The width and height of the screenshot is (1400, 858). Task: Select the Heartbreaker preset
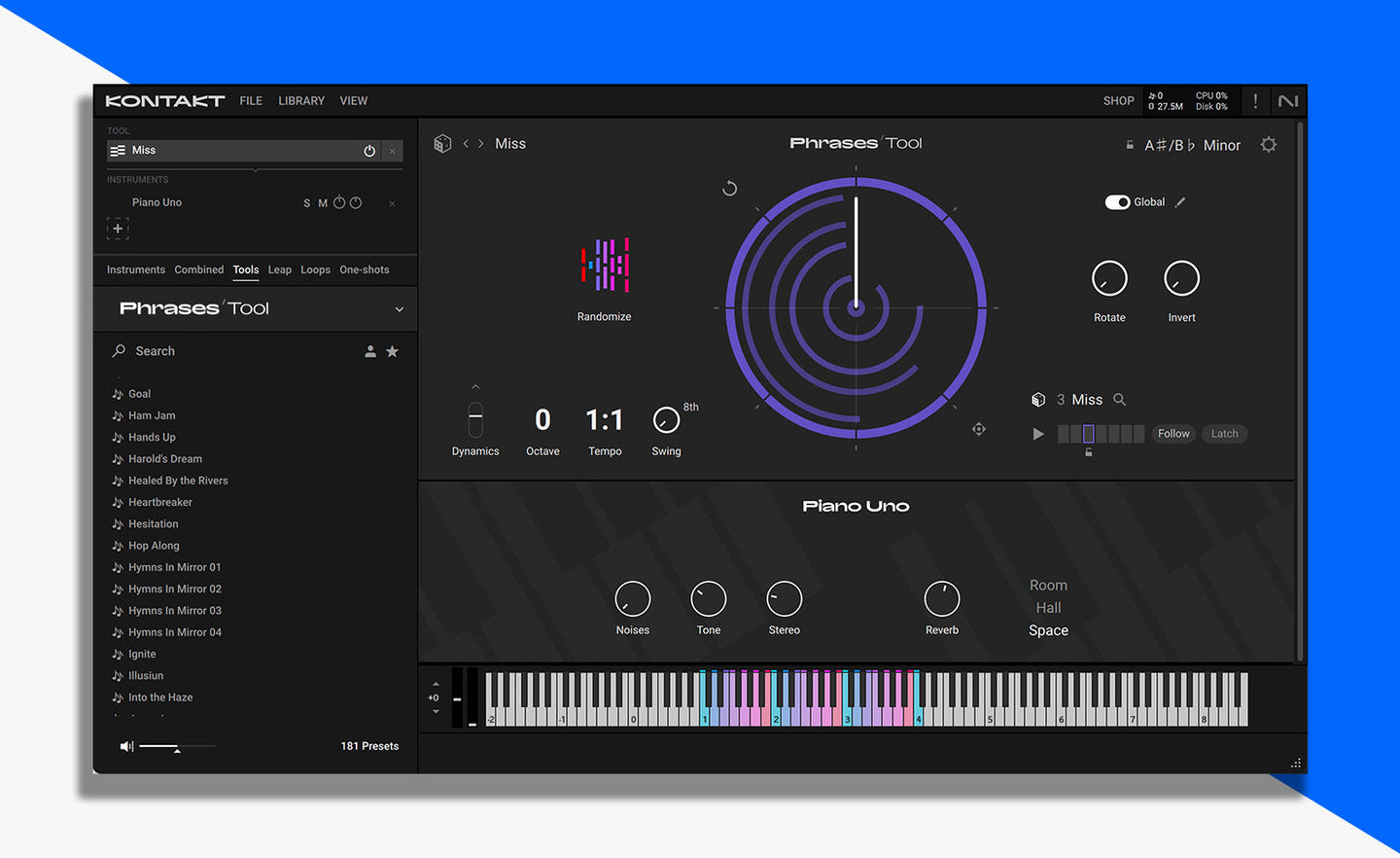[160, 503]
